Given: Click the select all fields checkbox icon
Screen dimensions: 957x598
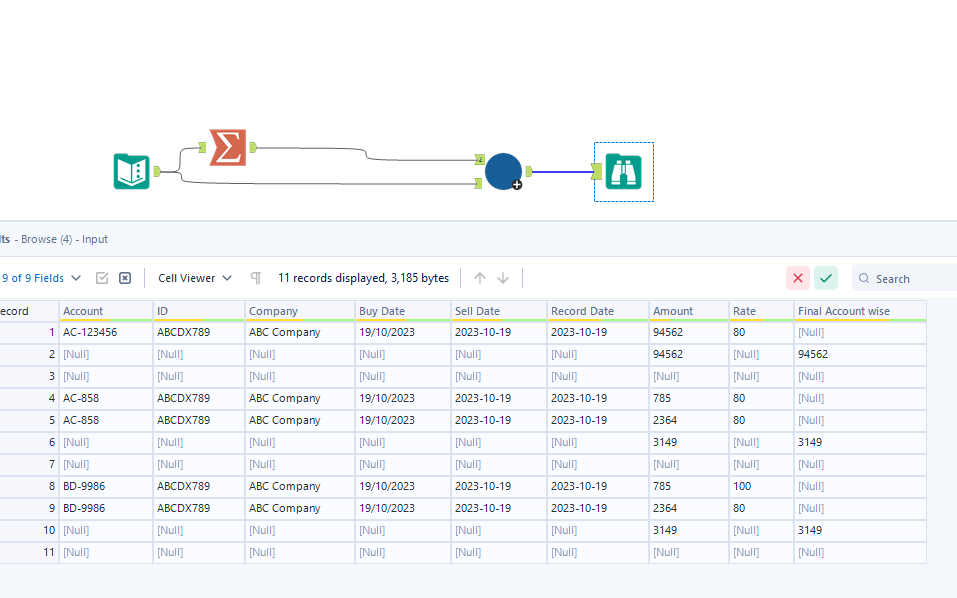Looking at the screenshot, I should pyautogui.click(x=101, y=277).
